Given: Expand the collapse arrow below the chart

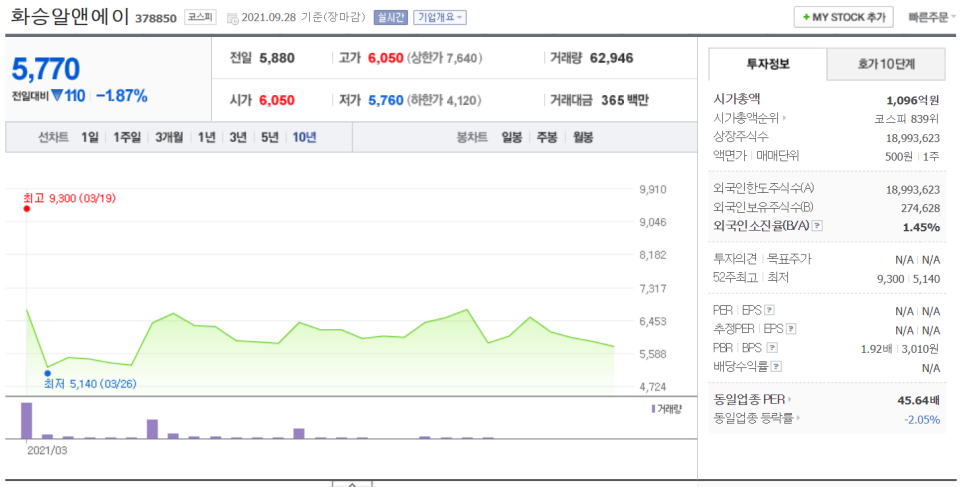Looking at the screenshot, I should pyautogui.click(x=352, y=484).
